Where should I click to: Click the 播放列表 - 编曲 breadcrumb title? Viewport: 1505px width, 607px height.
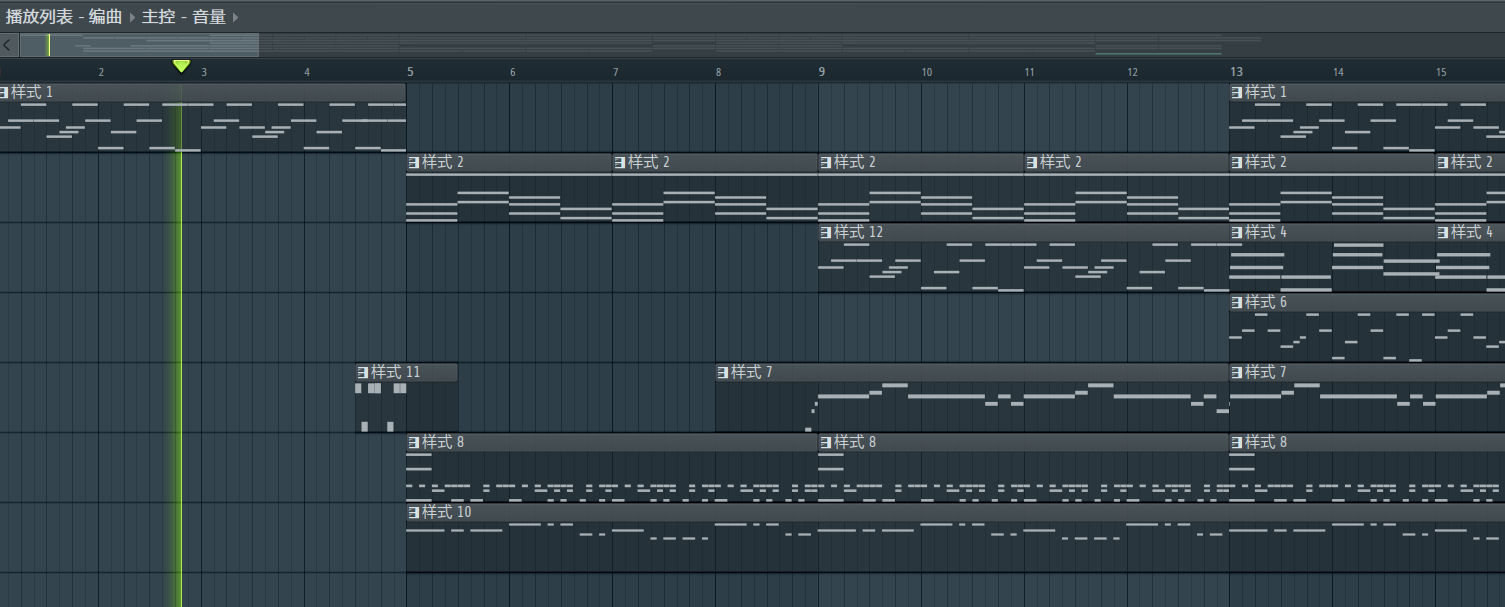[63, 16]
